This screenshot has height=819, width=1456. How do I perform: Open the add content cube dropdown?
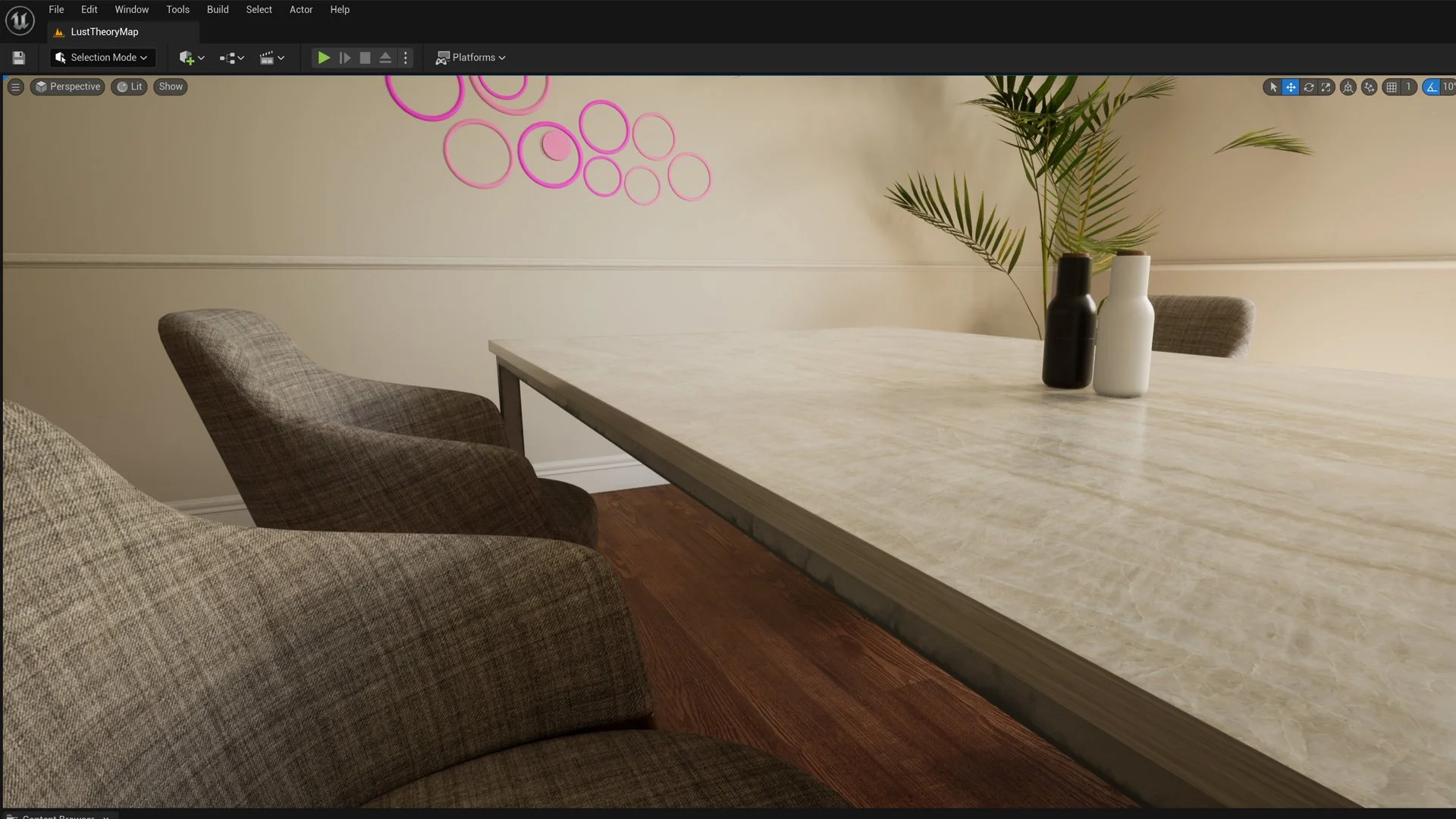point(191,58)
